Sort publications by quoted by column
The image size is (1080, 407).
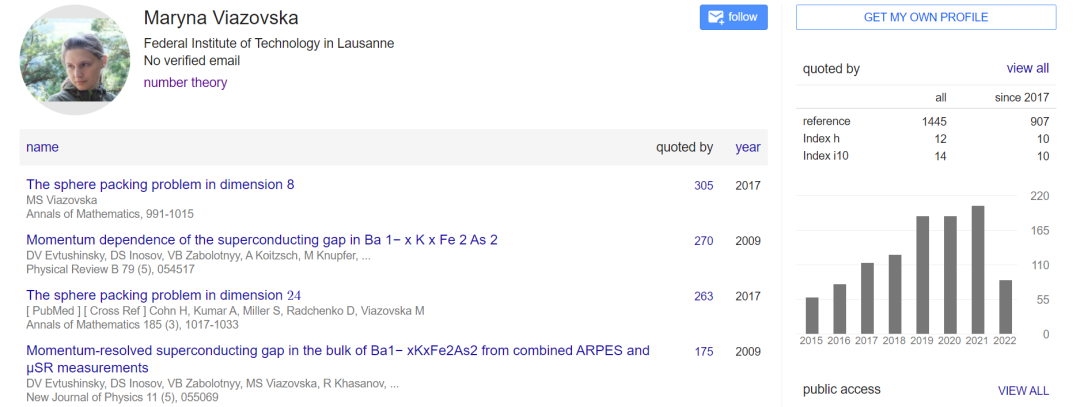click(684, 147)
